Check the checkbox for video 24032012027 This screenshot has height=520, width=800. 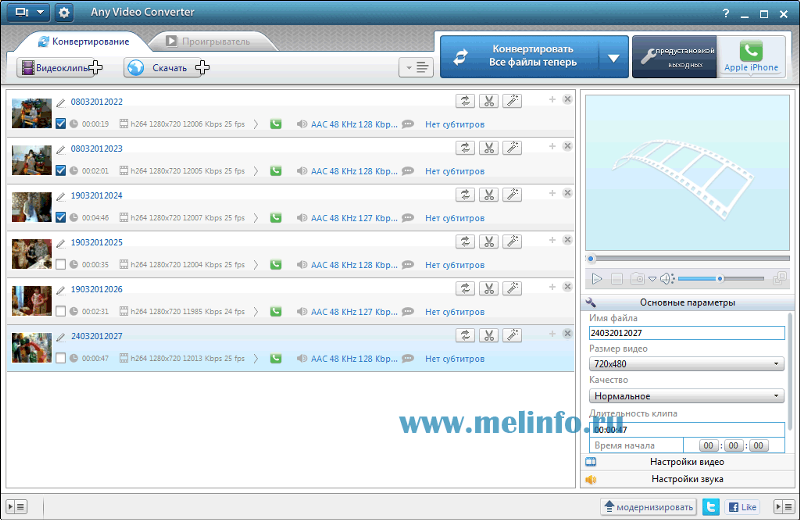[x=61, y=358]
